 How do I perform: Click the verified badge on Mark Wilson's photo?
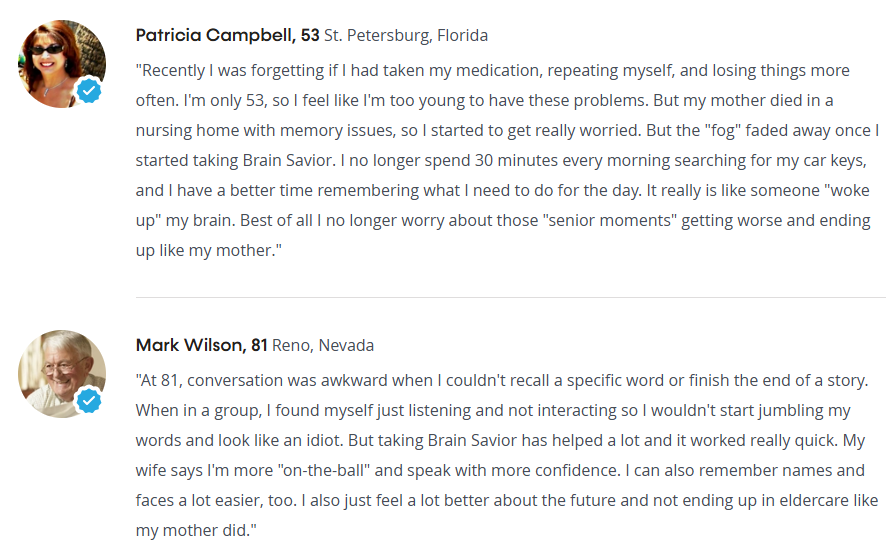pos(89,402)
